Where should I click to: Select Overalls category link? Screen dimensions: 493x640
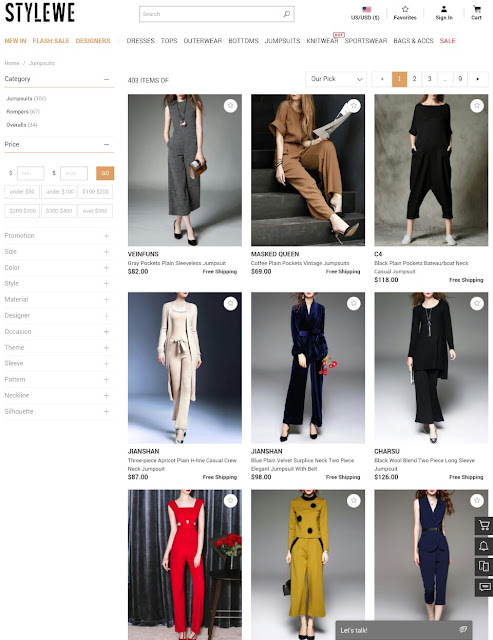coord(22,125)
